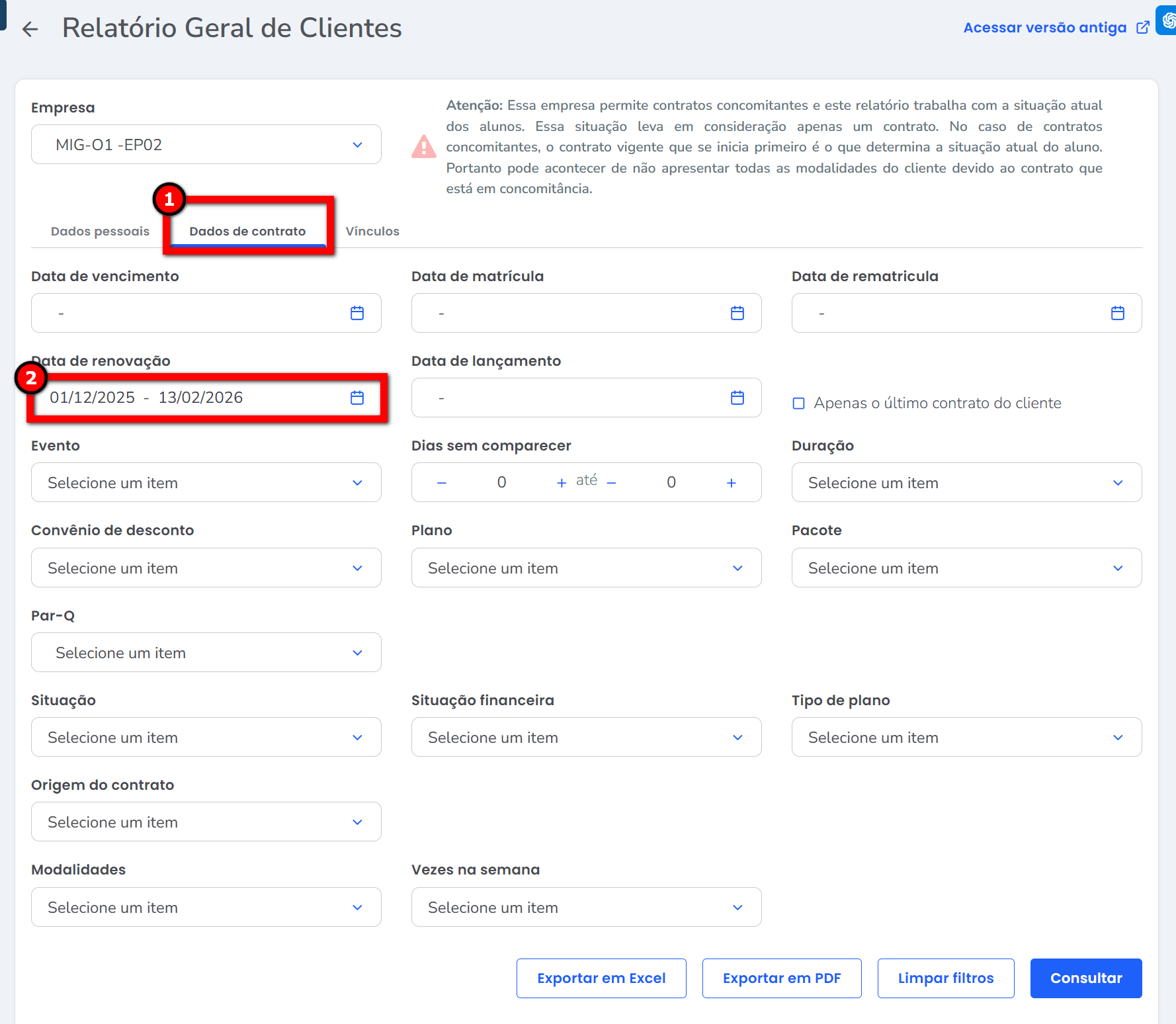Click the chat assistant icon in corner
The image size is (1176, 1024).
click(x=1167, y=20)
